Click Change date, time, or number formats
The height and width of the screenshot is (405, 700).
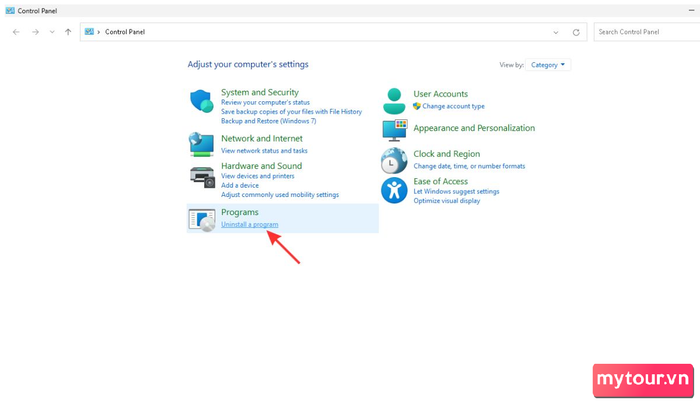tap(469, 166)
